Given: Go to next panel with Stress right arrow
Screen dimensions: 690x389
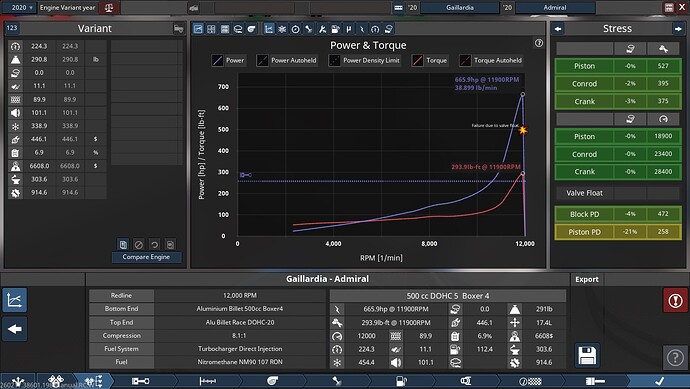Looking at the screenshot, I should pyautogui.click(x=678, y=29).
